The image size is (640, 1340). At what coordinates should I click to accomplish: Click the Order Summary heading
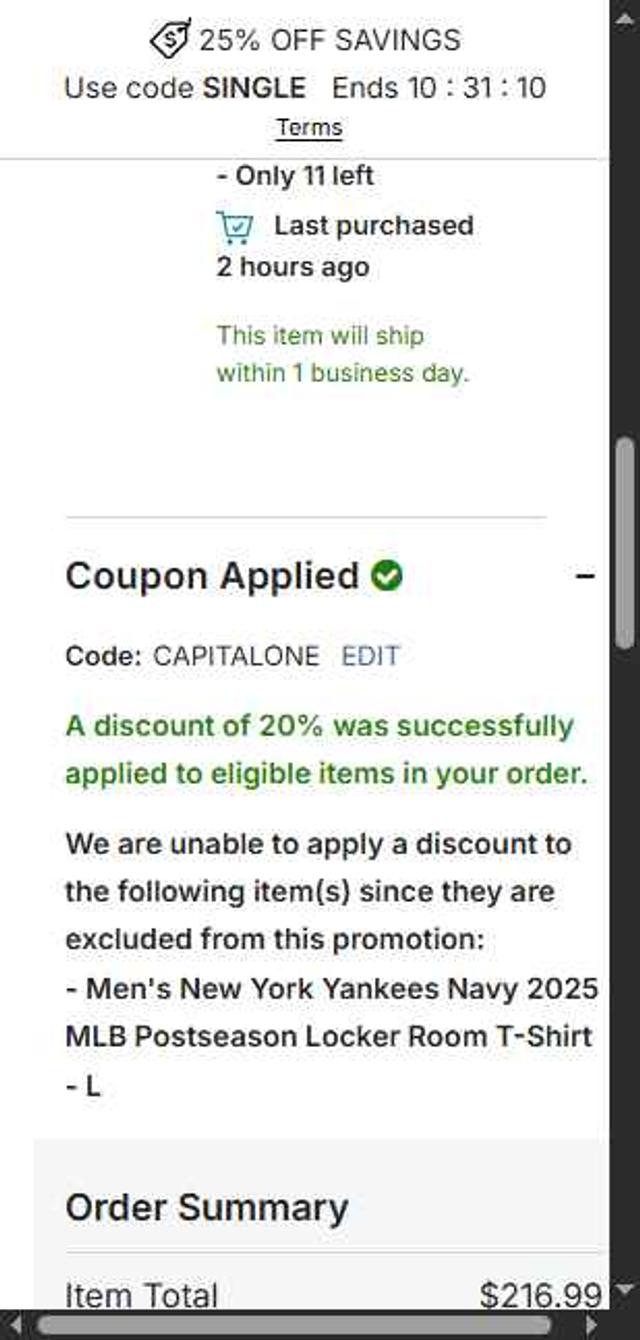pyautogui.click(x=206, y=1207)
